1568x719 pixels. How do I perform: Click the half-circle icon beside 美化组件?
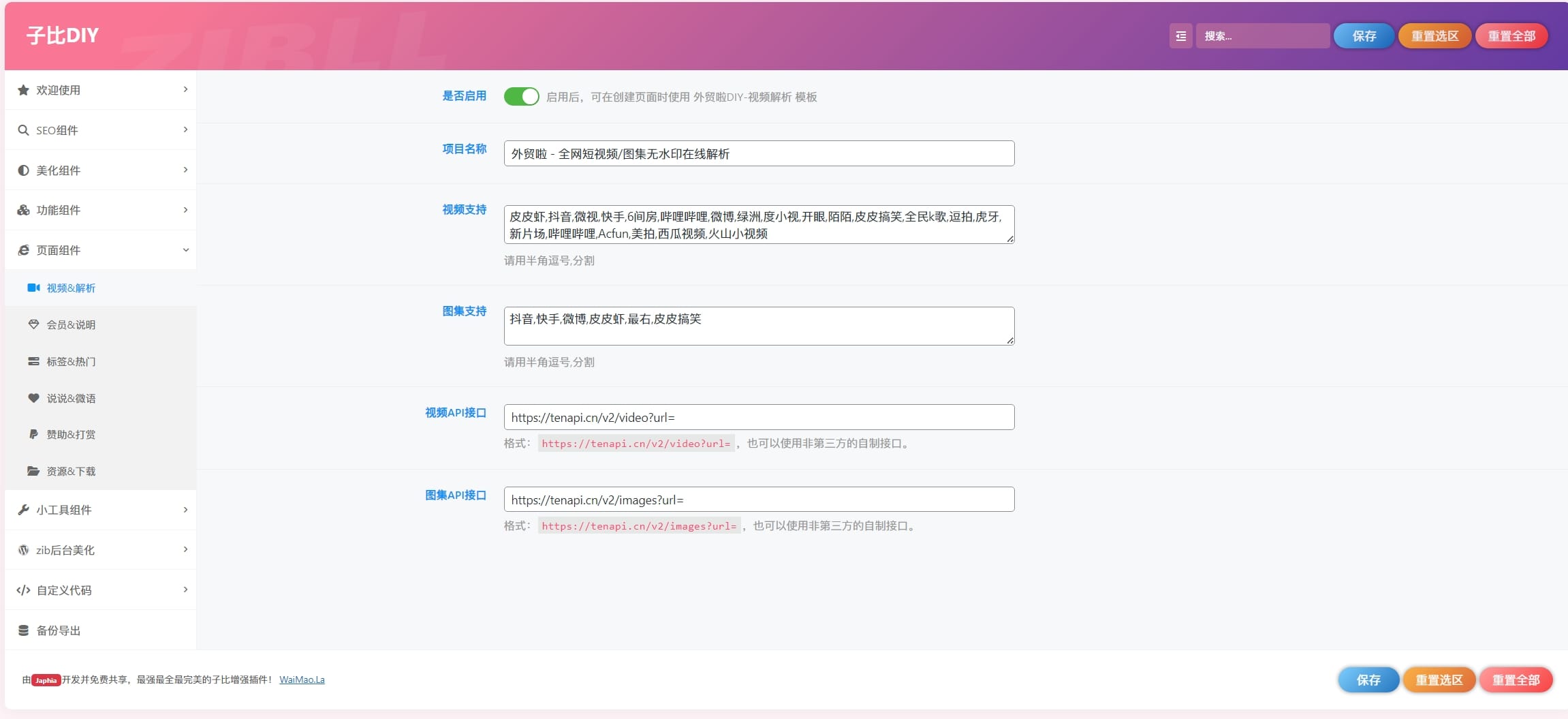click(x=23, y=170)
